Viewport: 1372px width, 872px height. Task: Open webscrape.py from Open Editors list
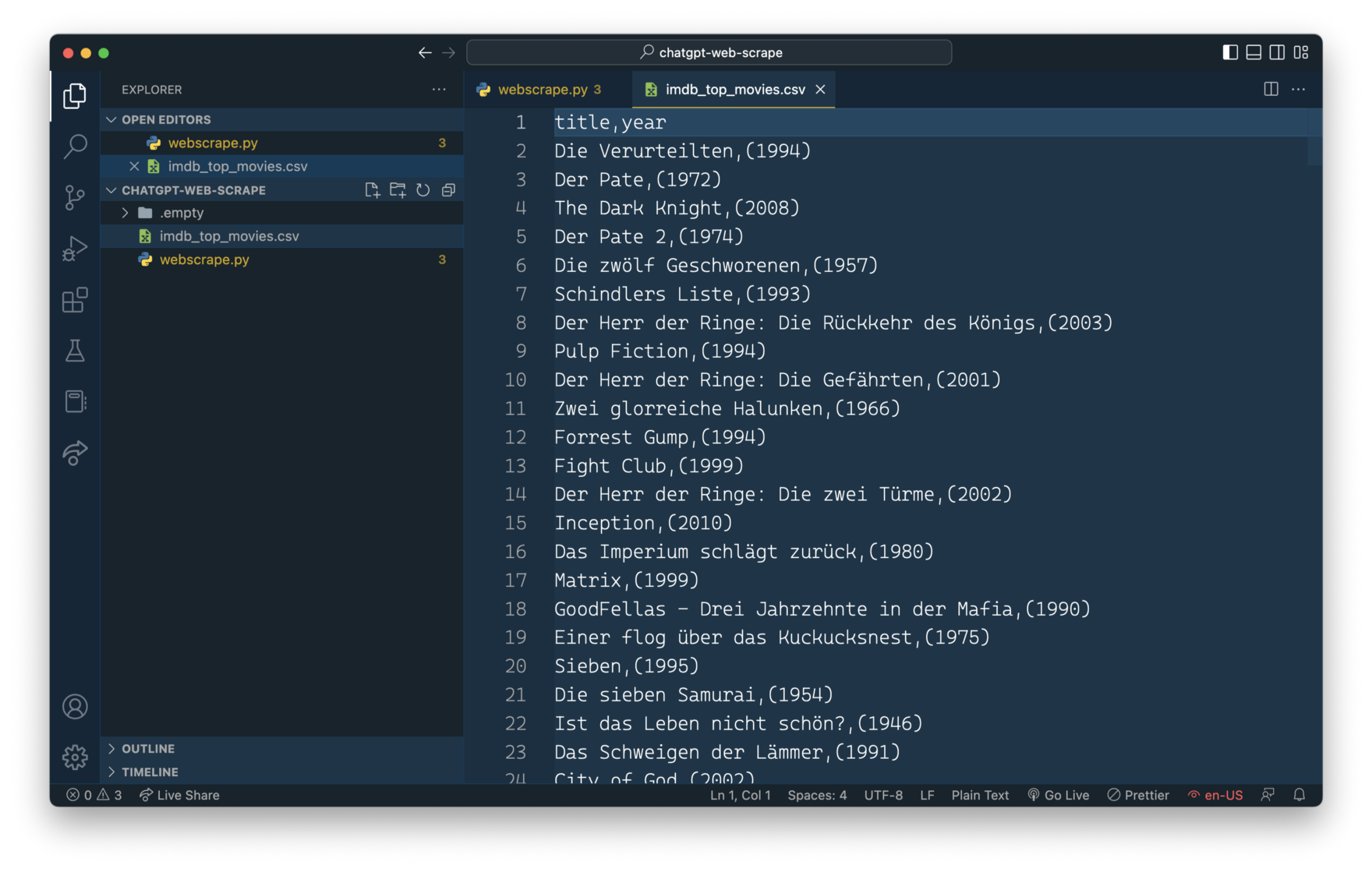pyautogui.click(x=282, y=143)
